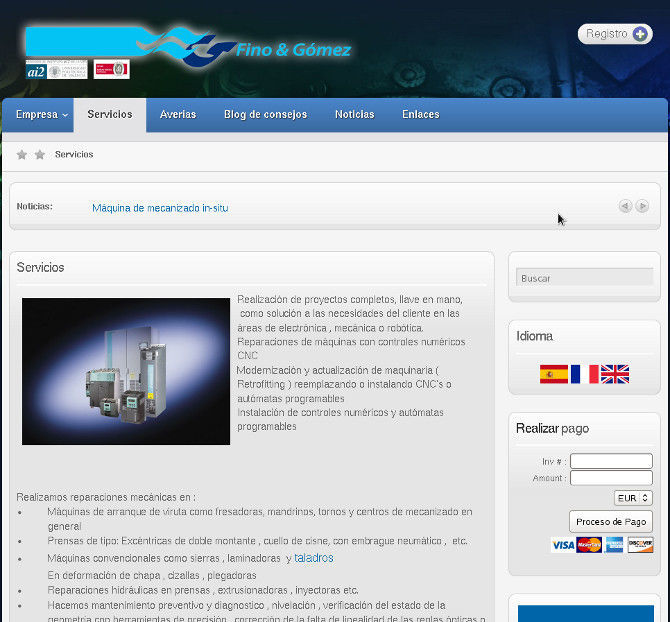Click the Visa card payment icon
The image size is (670, 622).
click(563, 545)
